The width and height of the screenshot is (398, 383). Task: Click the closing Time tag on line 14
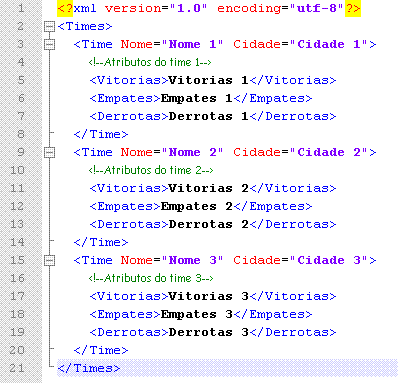101,242
